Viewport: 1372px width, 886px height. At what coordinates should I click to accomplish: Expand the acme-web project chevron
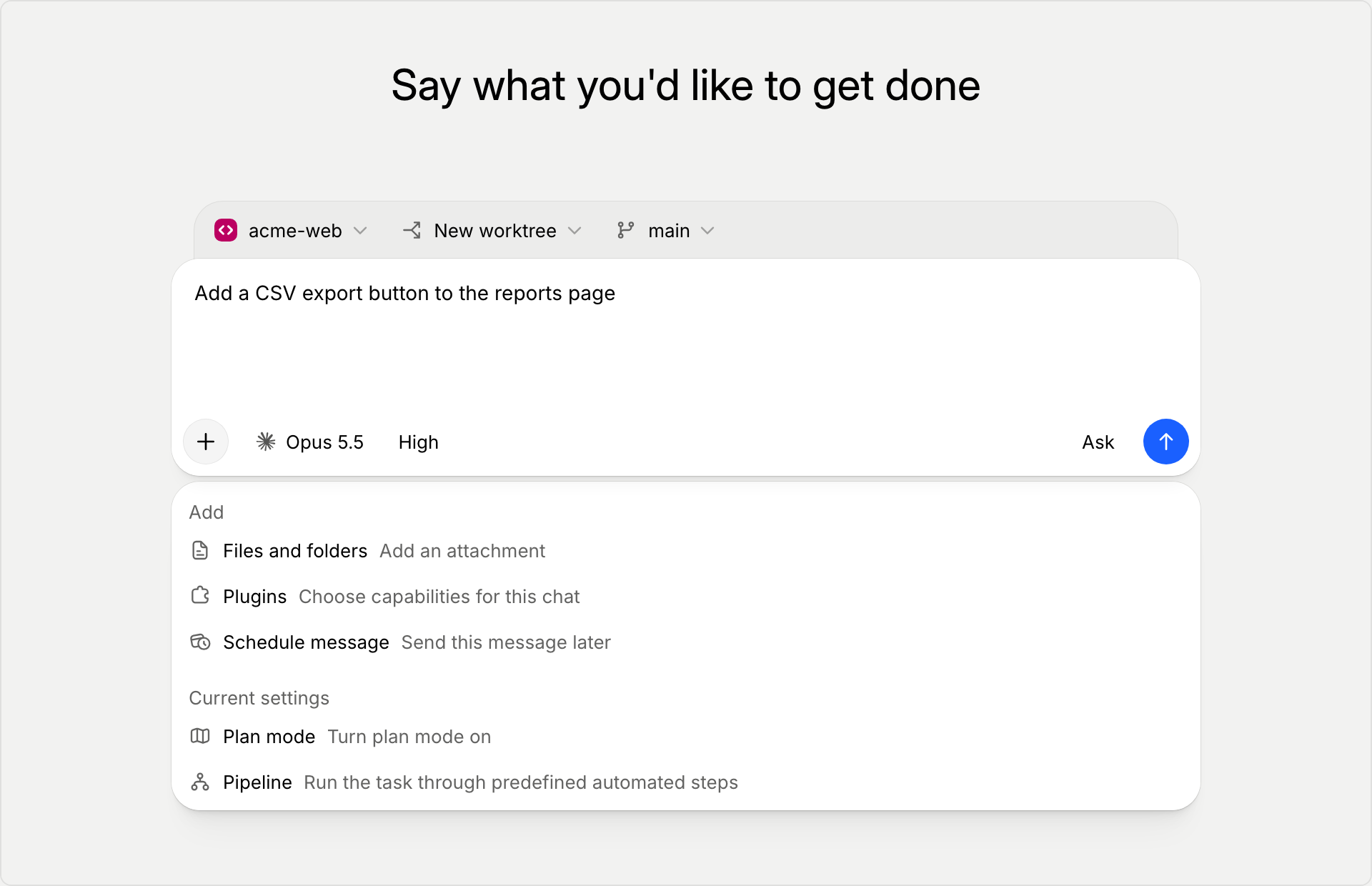point(360,231)
